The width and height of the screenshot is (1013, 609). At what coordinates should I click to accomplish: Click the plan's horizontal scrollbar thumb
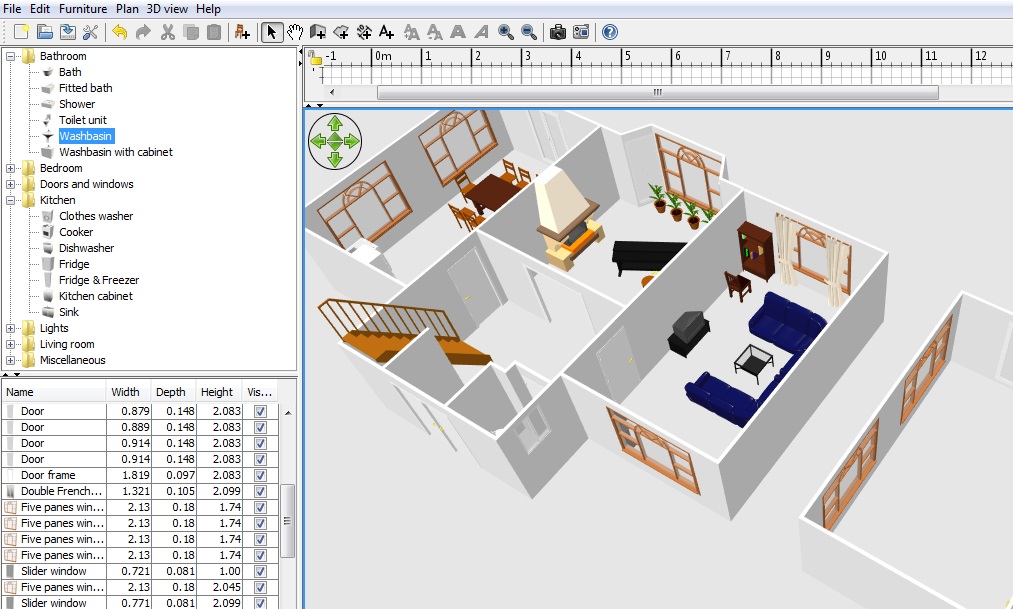(657, 92)
